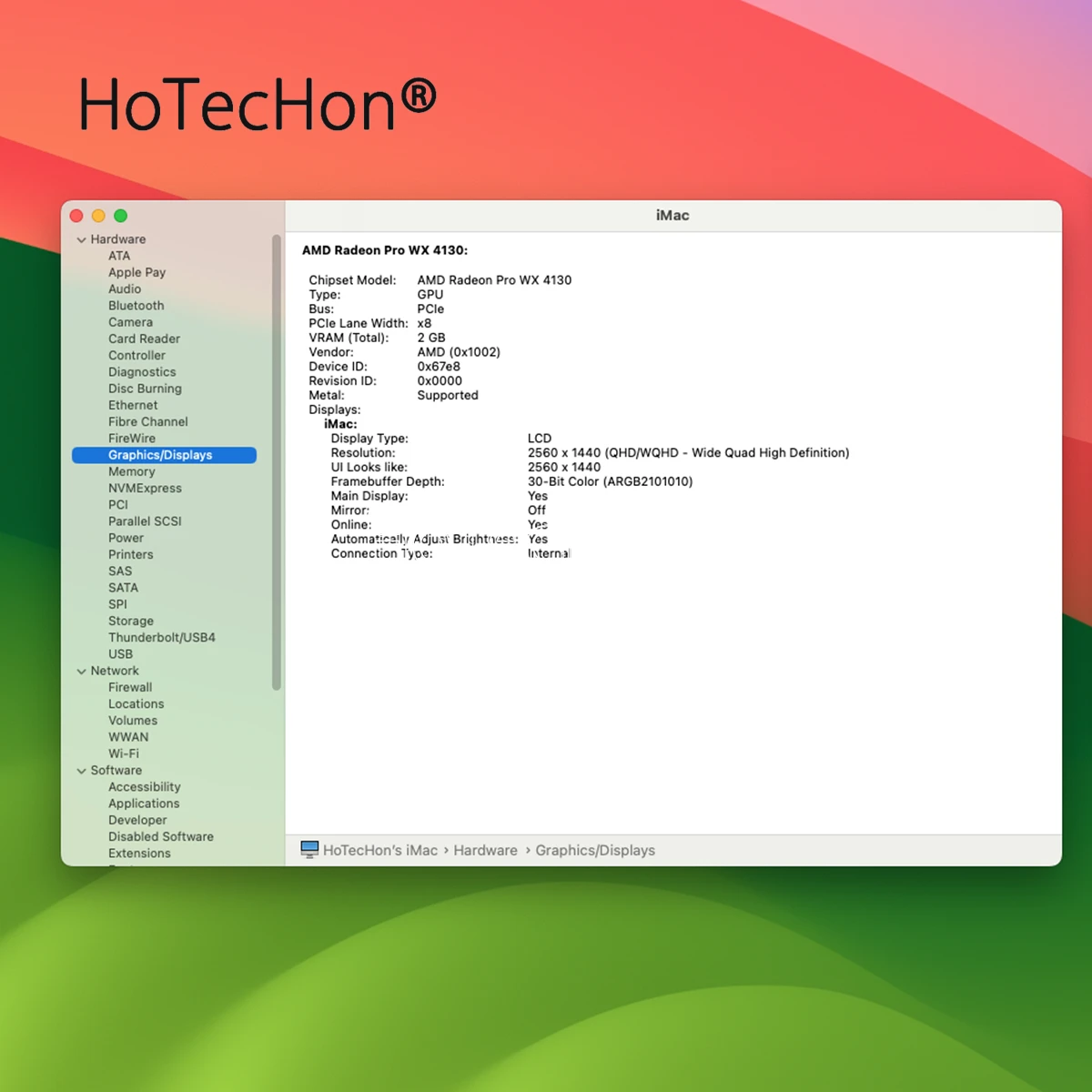Select Controller in the sidebar

136,355
